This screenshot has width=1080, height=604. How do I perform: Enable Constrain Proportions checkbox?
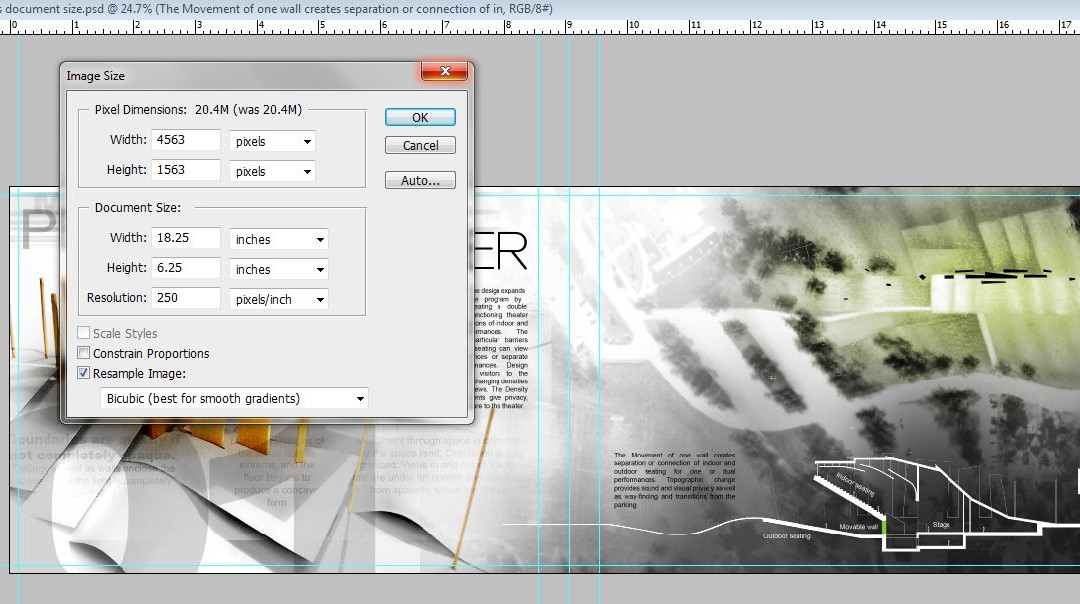click(x=83, y=353)
